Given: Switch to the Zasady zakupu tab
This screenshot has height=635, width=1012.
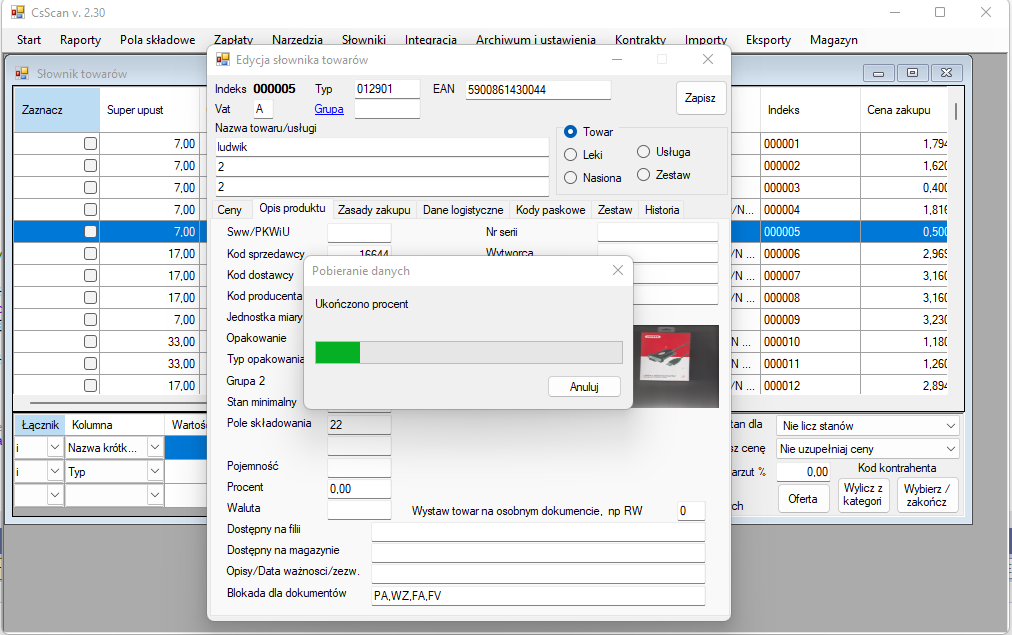Looking at the screenshot, I should 374,210.
